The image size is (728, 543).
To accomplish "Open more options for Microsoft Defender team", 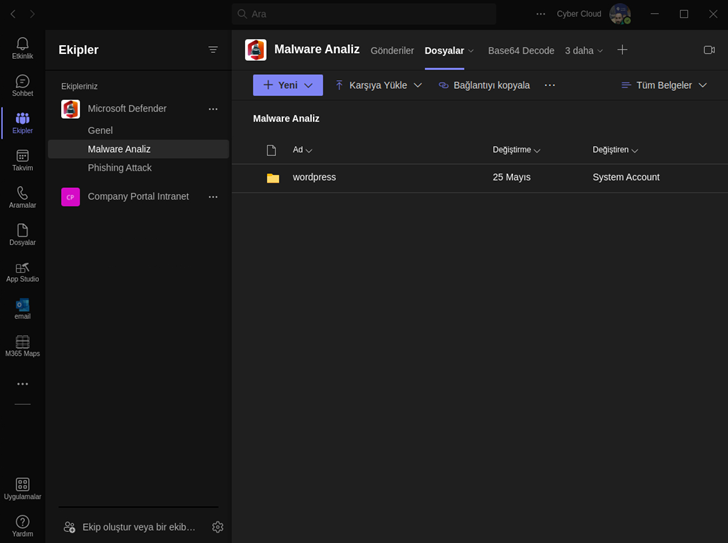I will (x=213, y=109).
